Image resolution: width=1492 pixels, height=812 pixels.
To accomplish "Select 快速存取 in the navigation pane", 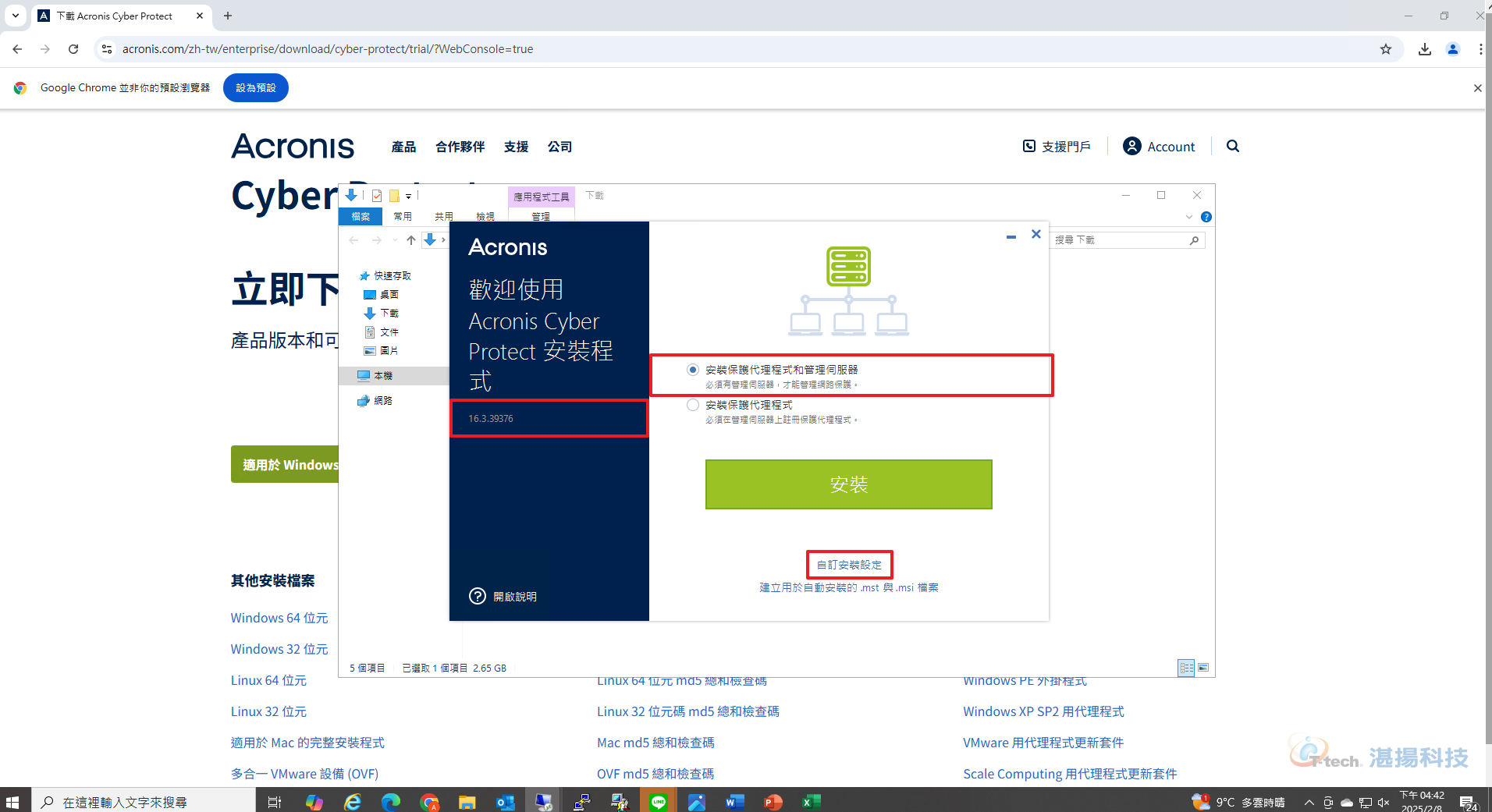I will click(x=385, y=275).
